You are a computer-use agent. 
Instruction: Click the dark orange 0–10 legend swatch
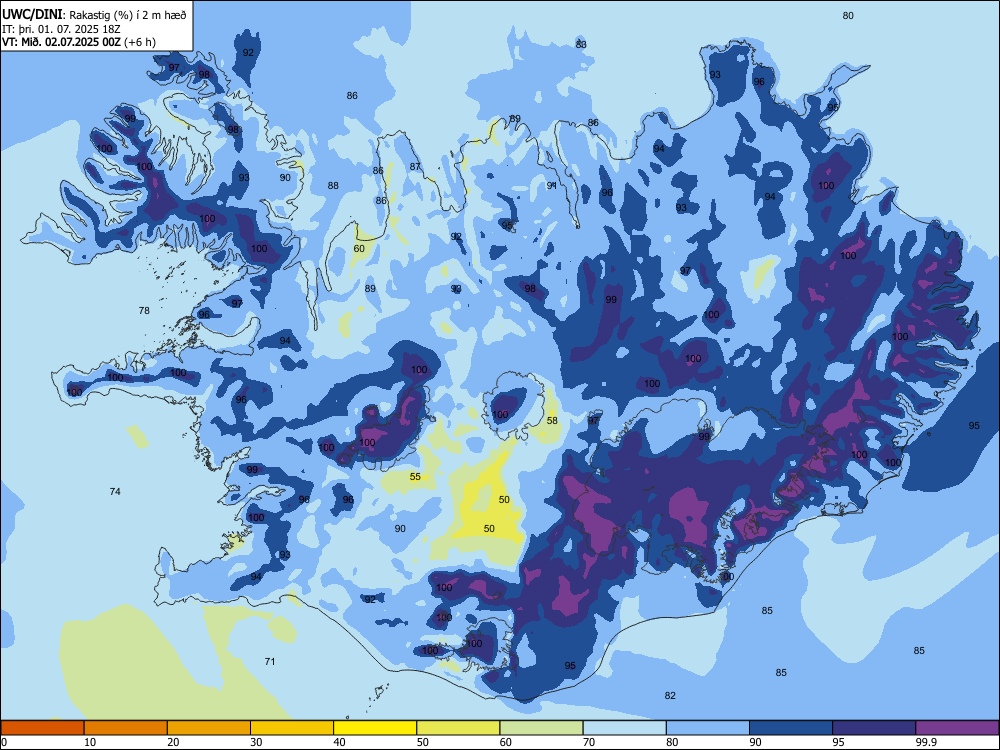[x=43, y=728]
